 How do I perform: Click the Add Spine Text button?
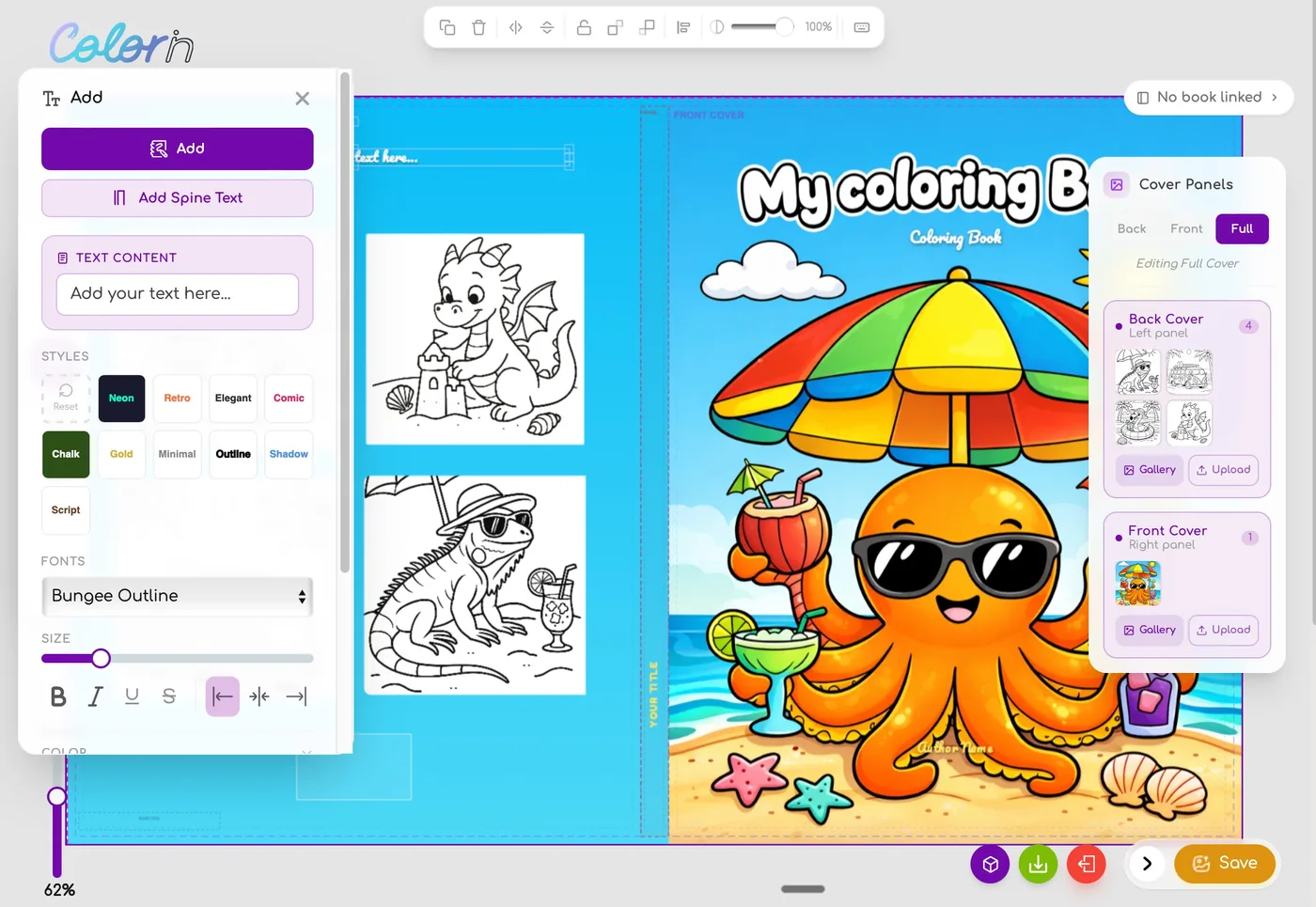tap(177, 198)
